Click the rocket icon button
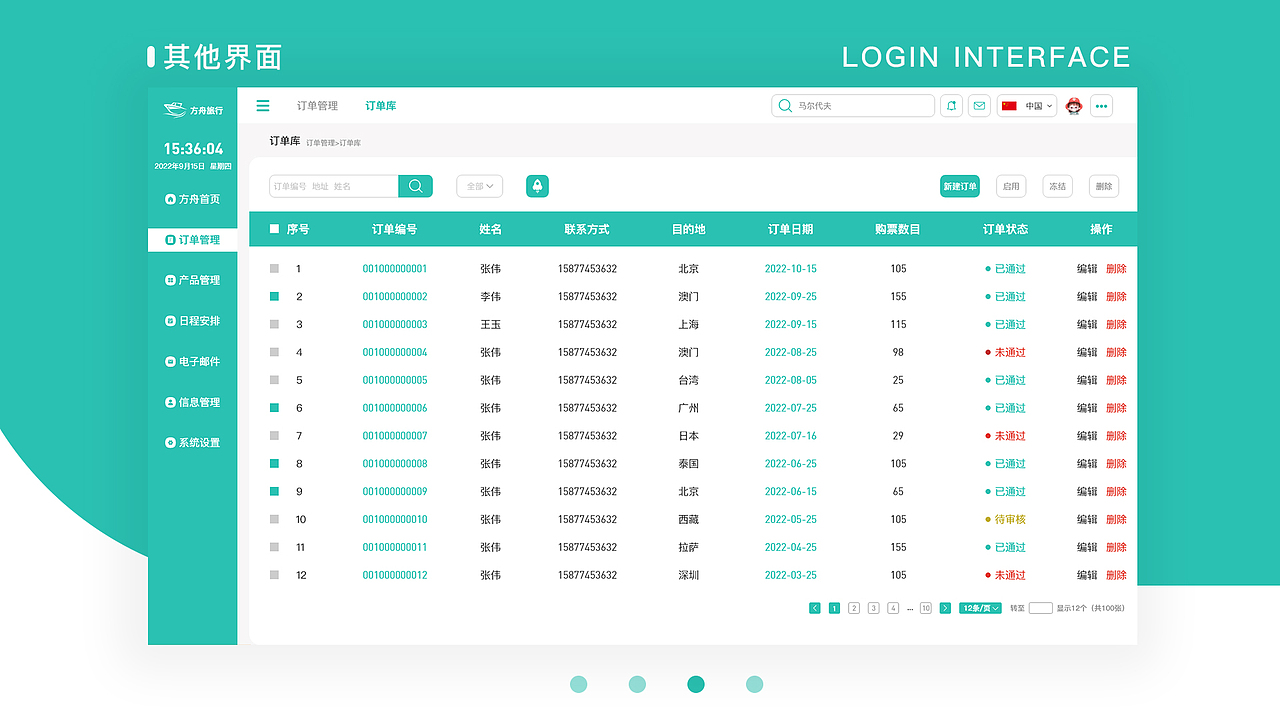This screenshot has height=721, width=1280. pyautogui.click(x=537, y=186)
